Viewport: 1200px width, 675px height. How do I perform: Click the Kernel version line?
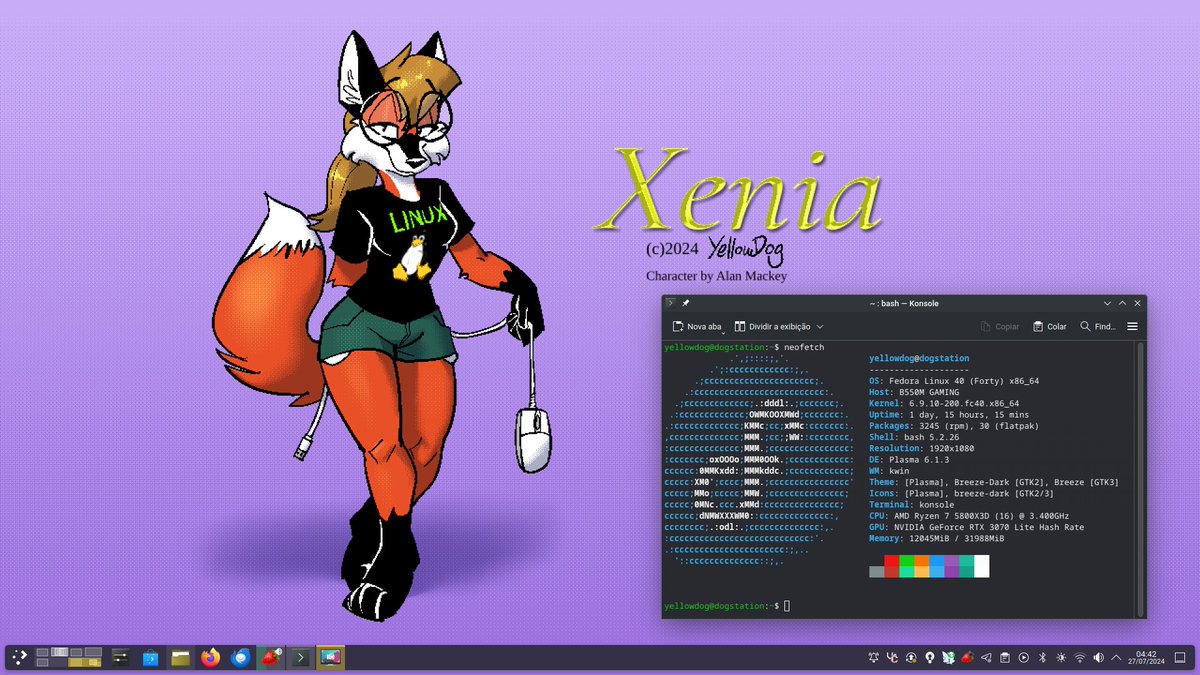[x=944, y=403]
